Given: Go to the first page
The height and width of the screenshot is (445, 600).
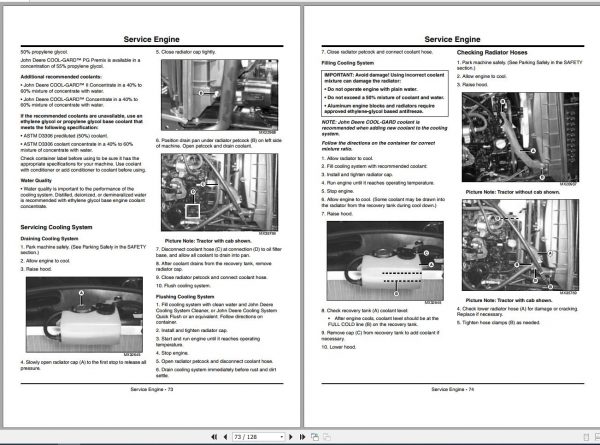Looking at the screenshot, I should tap(214, 437).
